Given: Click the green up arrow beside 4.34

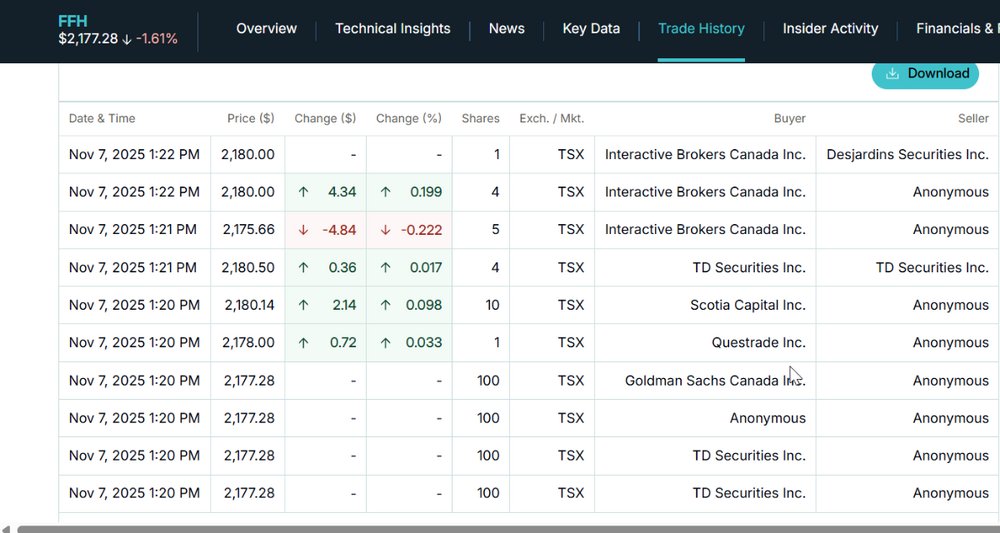Looking at the screenshot, I should point(304,192).
